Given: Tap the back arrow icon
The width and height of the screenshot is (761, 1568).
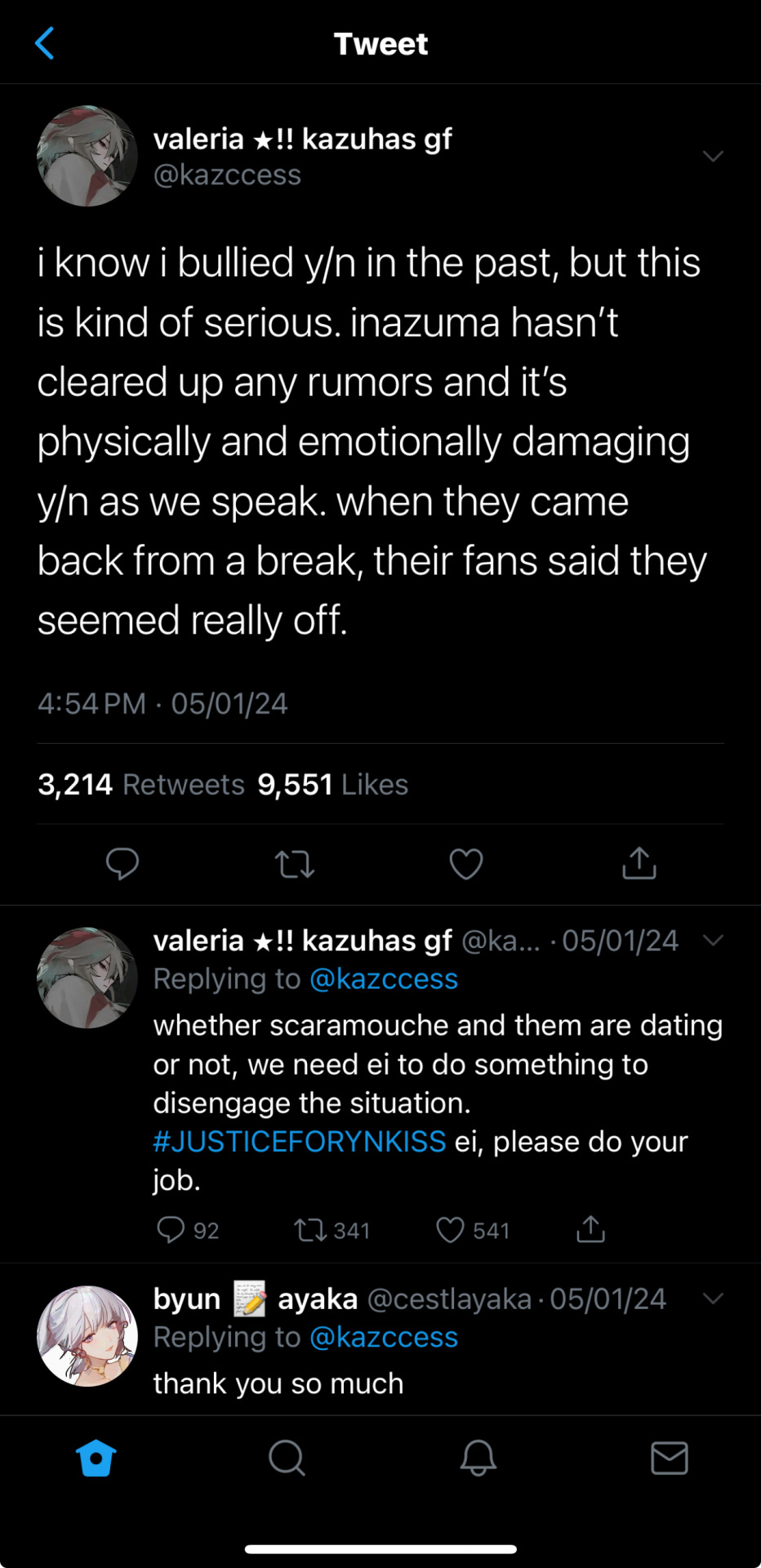Looking at the screenshot, I should coord(45,43).
